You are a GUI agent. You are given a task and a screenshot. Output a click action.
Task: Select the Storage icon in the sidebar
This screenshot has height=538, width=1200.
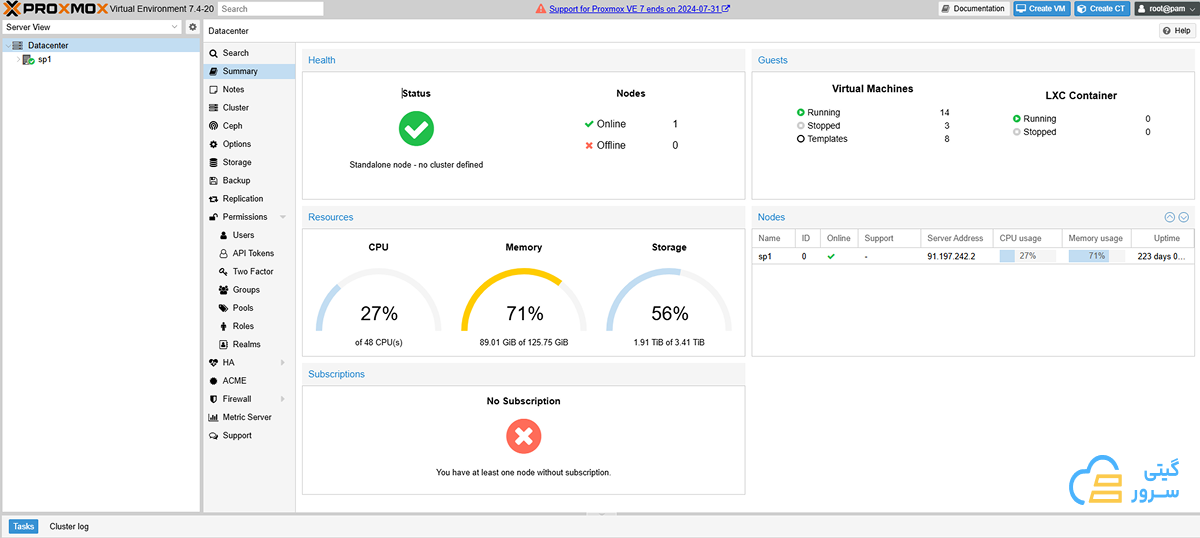[x=213, y=162]
